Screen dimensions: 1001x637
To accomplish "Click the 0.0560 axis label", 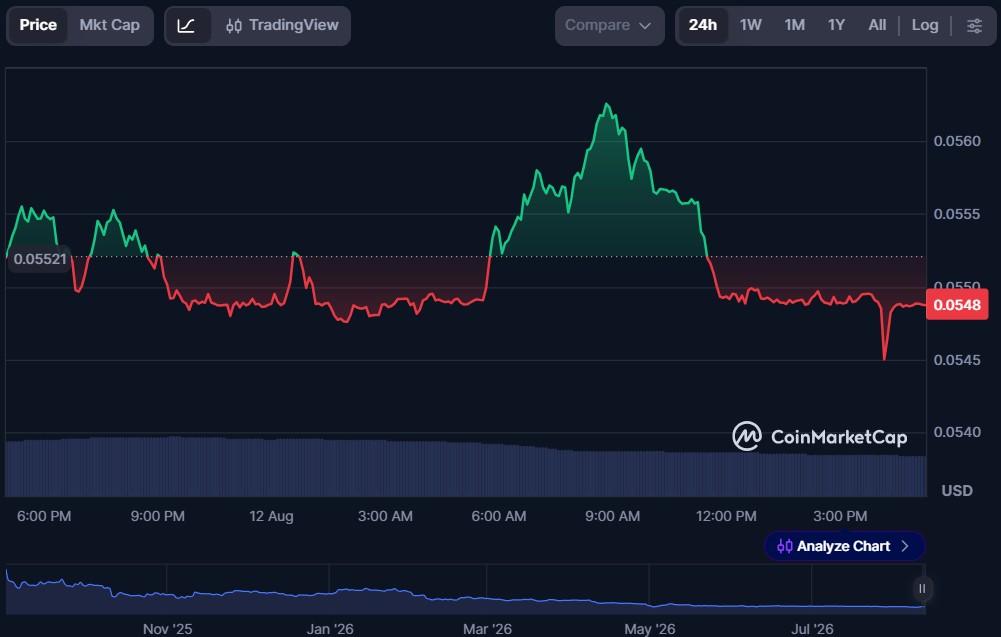I will 957,141.
